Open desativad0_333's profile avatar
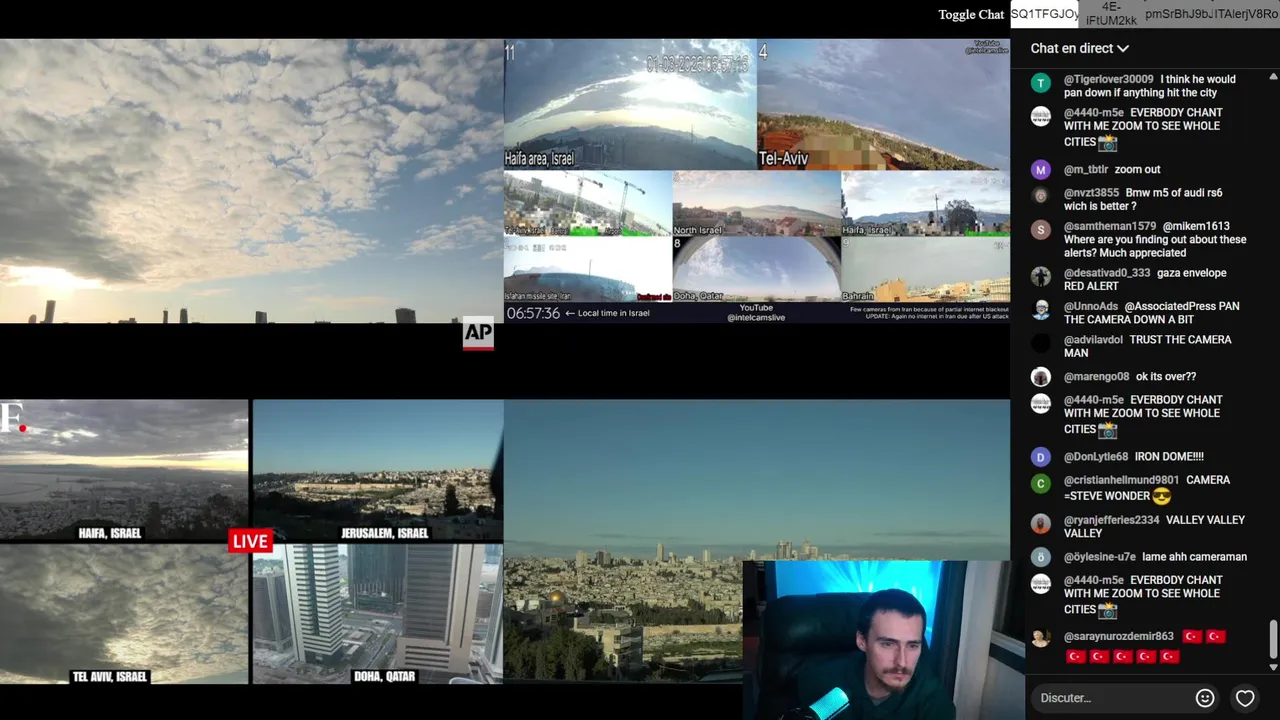Viewport: 1280px width, 720px height. tap(1041, 276)
